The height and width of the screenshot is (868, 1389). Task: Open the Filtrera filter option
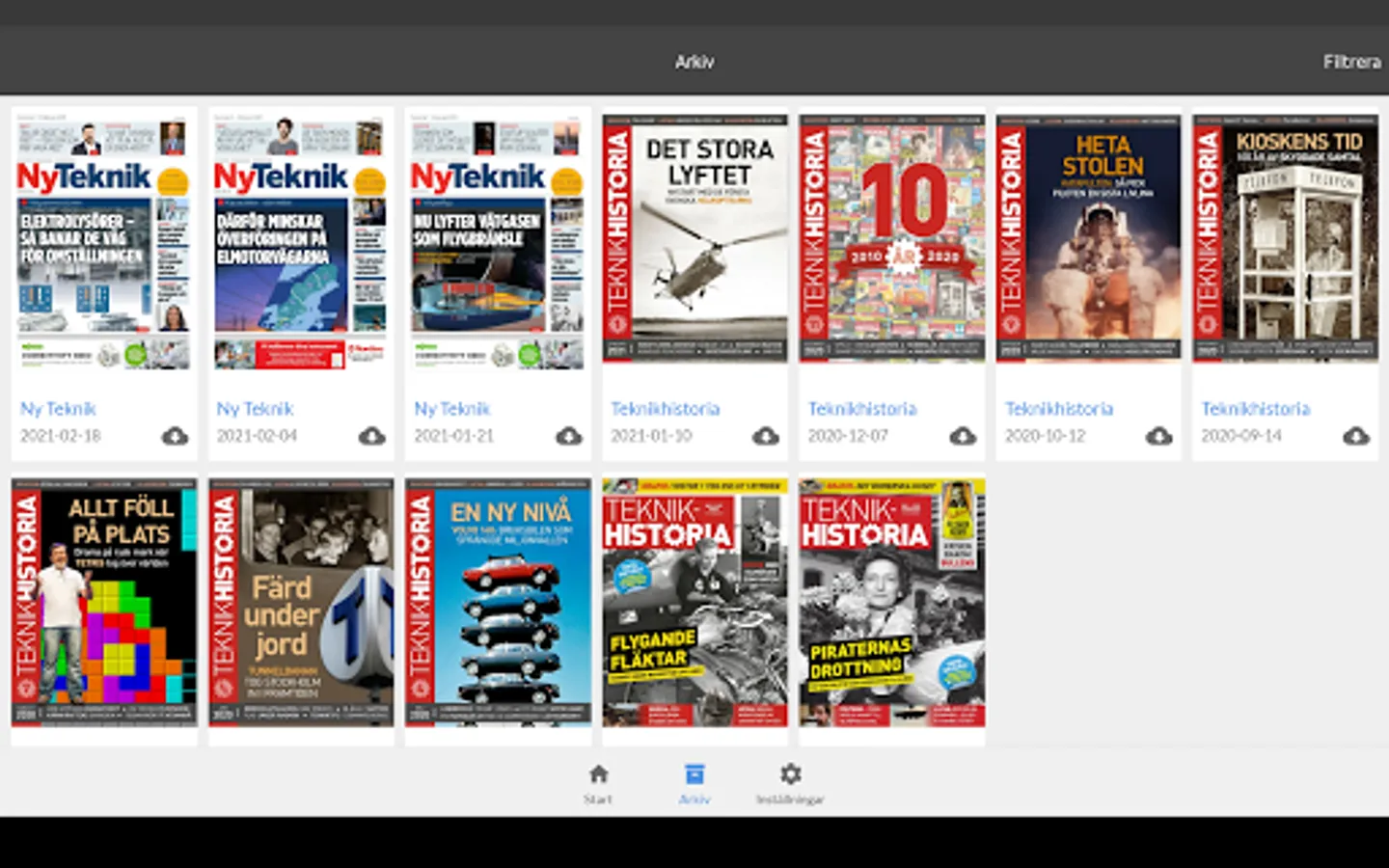pos(1351,62)
